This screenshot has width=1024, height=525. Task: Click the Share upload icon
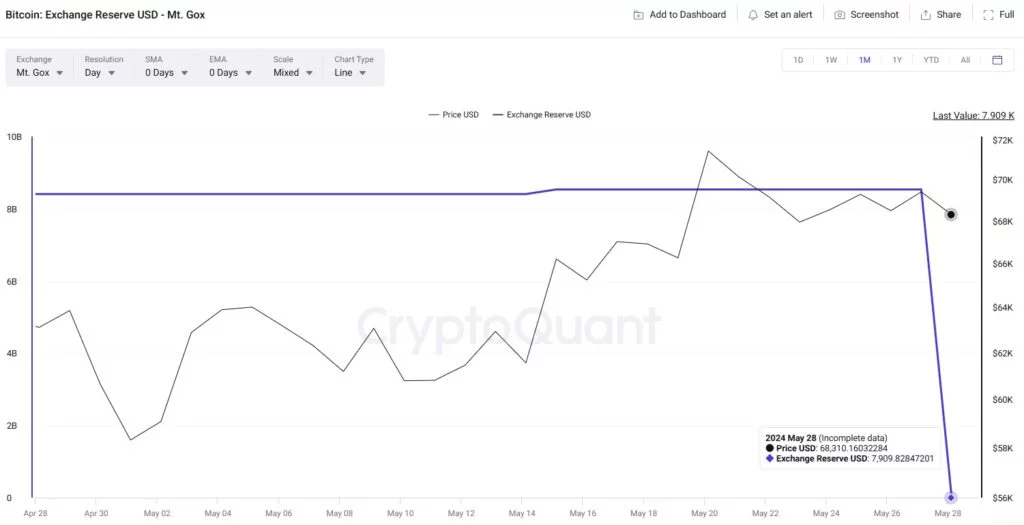(x=925, y=14)
